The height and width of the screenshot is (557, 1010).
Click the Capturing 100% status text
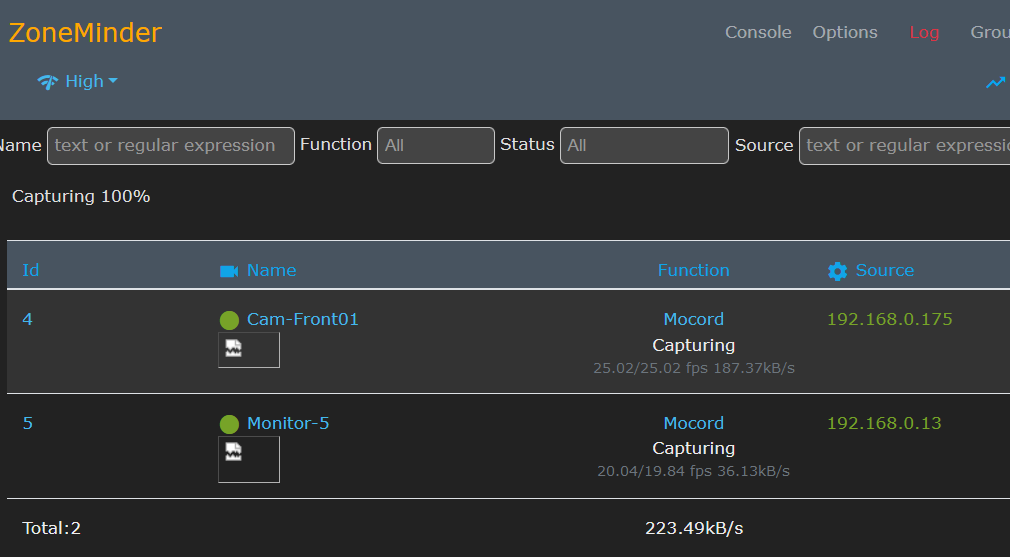tap(81, 196)
